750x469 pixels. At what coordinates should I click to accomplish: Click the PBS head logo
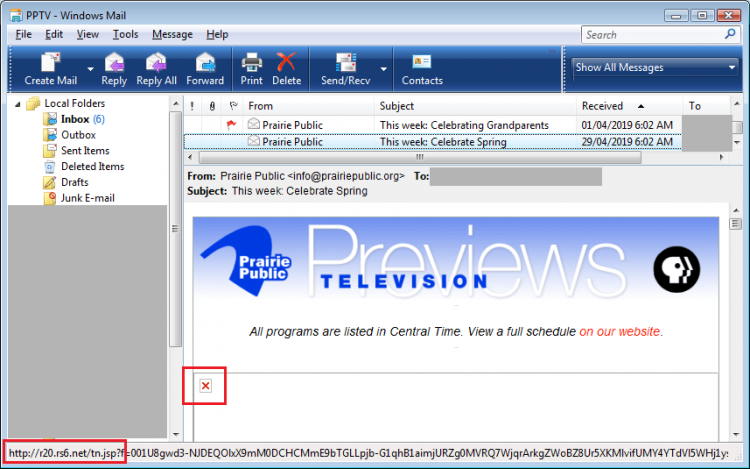pyautogui.click(x=676, y=269)
